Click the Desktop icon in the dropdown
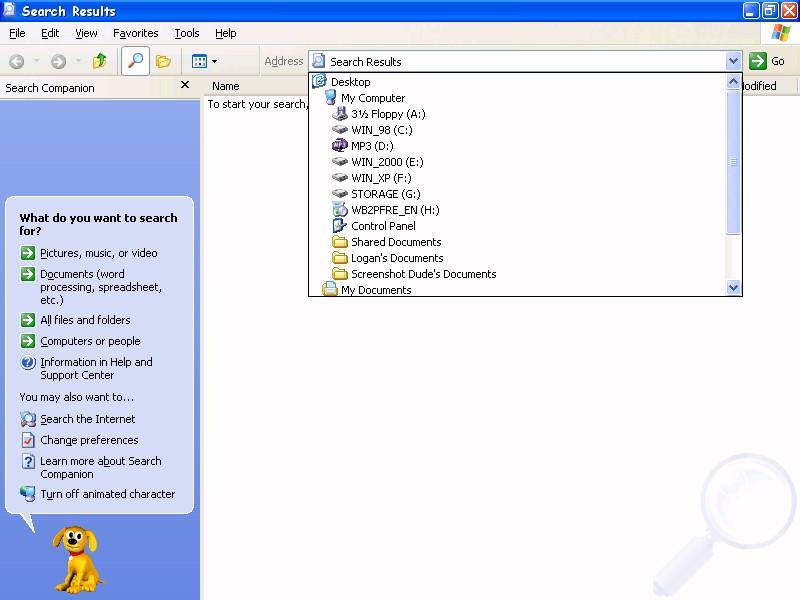 tap(319, 81)
